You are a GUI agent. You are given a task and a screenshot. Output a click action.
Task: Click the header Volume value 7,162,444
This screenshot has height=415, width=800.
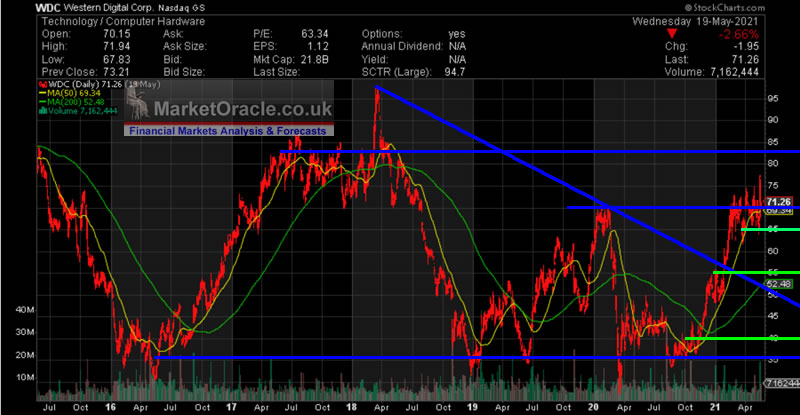[x=734, y=72]
